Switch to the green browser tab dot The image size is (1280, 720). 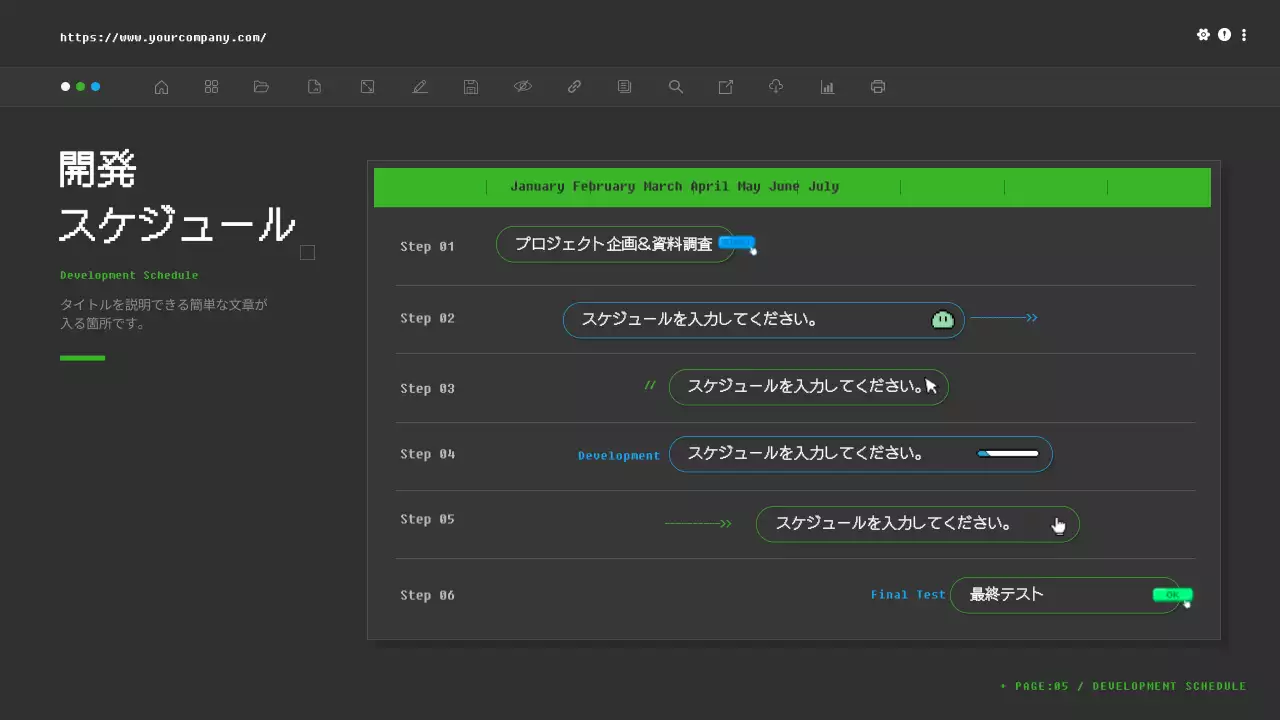(81, 87)
